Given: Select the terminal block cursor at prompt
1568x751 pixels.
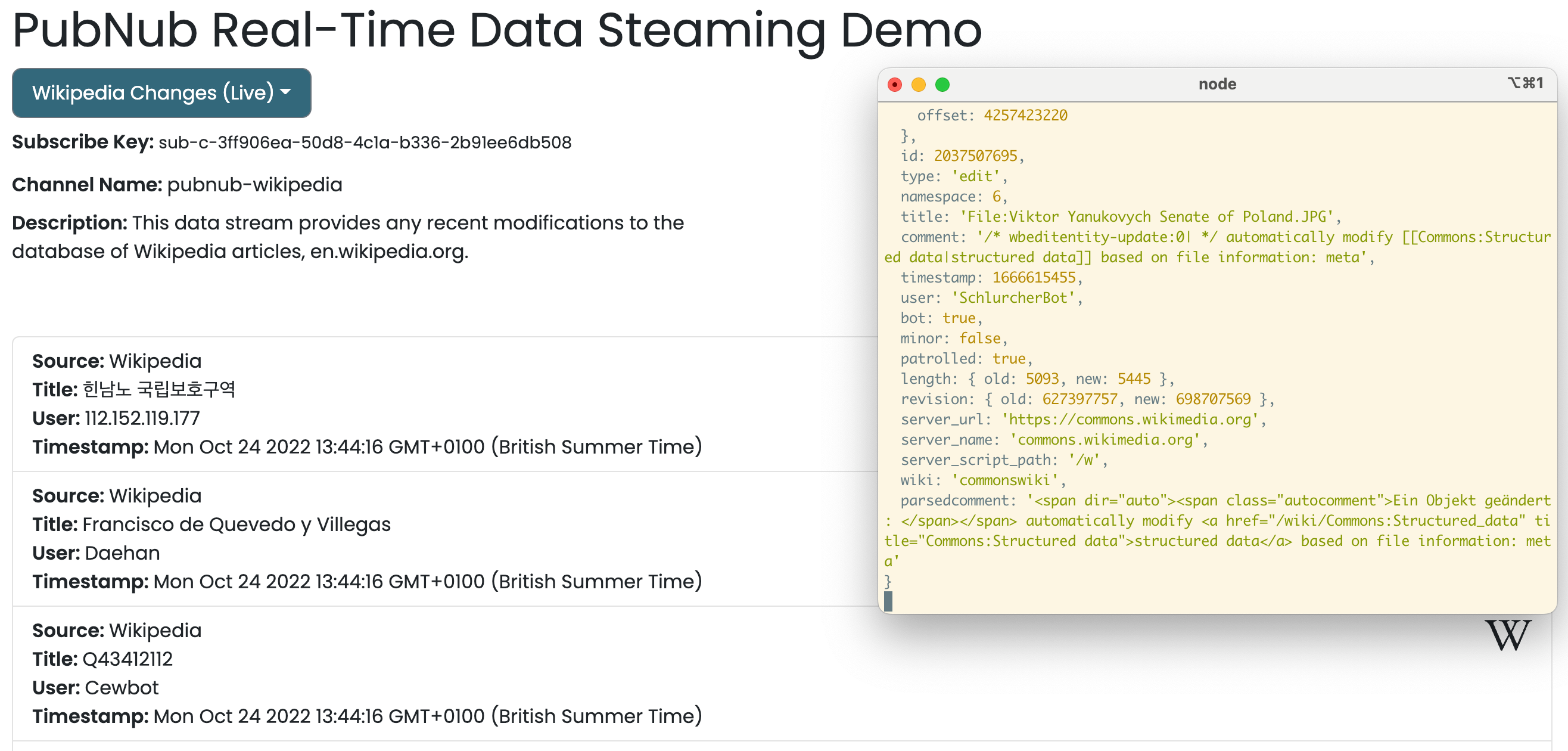Looking at the screenshot, I should tap(888, 602).
